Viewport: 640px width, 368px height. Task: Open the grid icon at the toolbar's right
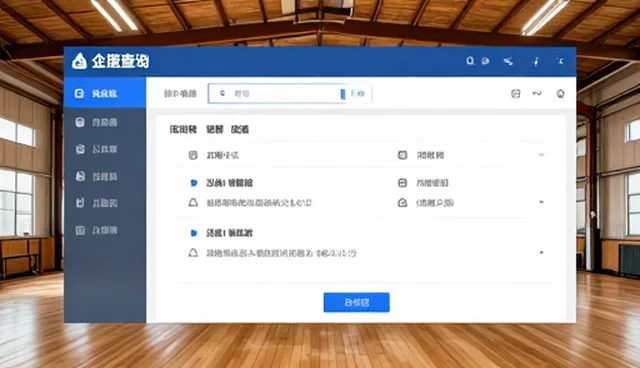516,94
